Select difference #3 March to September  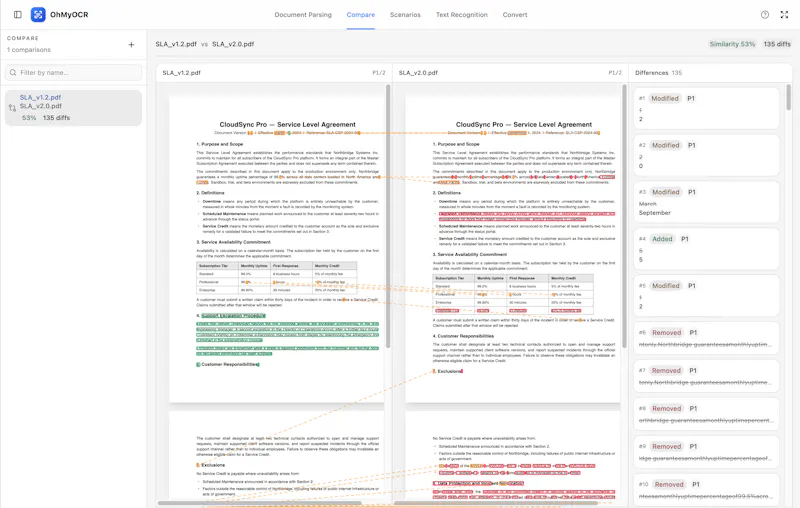pyautogui.click(x=707, y=202)
